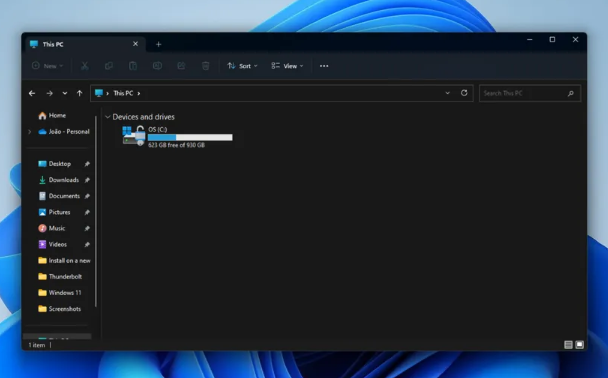Go forward with the right arrow
608x378 pixels.
[49, 93]
